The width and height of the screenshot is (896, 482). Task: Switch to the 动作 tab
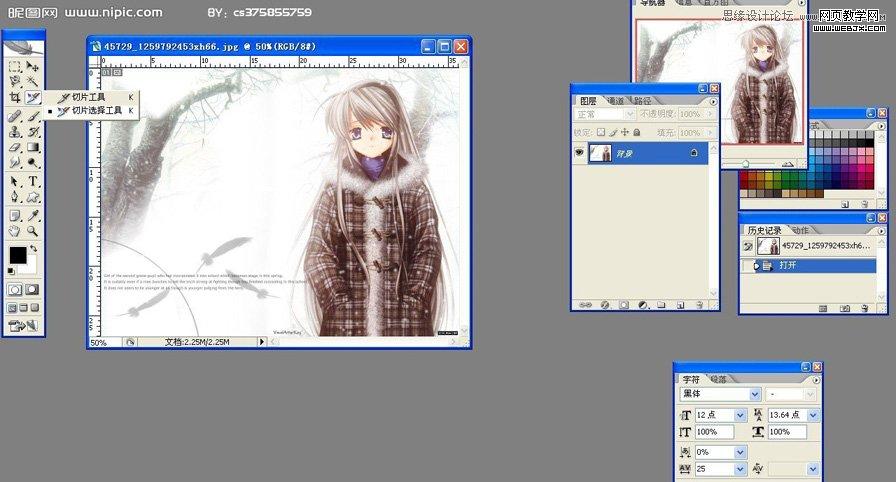(x=801, y=230)
